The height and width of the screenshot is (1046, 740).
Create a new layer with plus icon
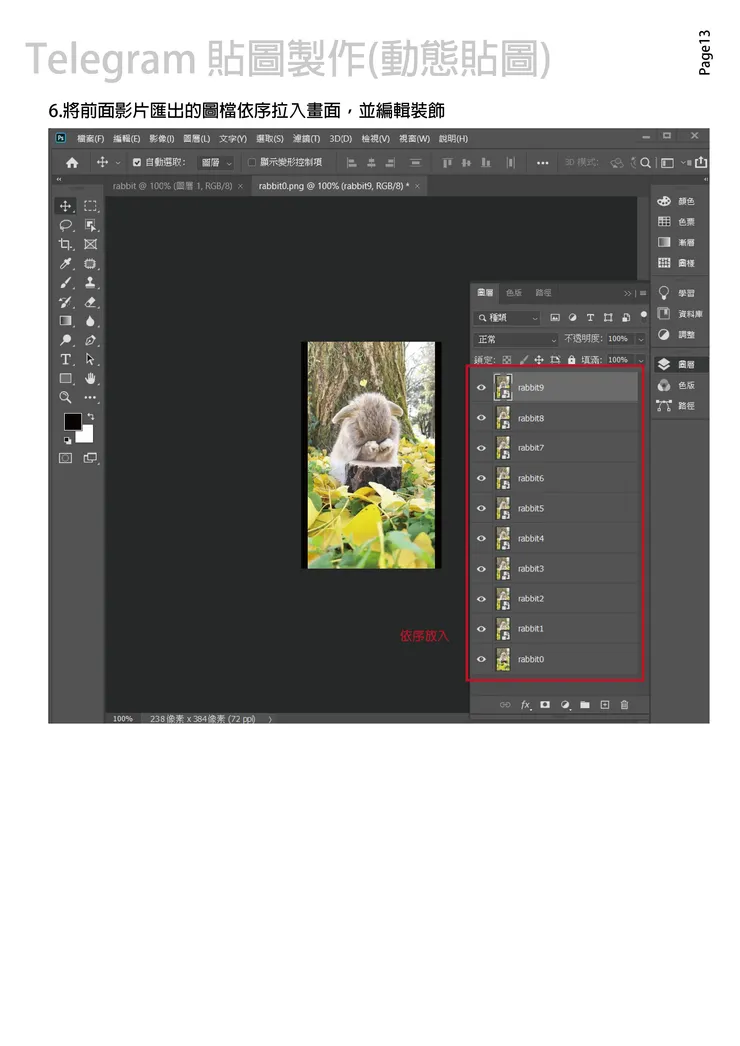[605, 704]
